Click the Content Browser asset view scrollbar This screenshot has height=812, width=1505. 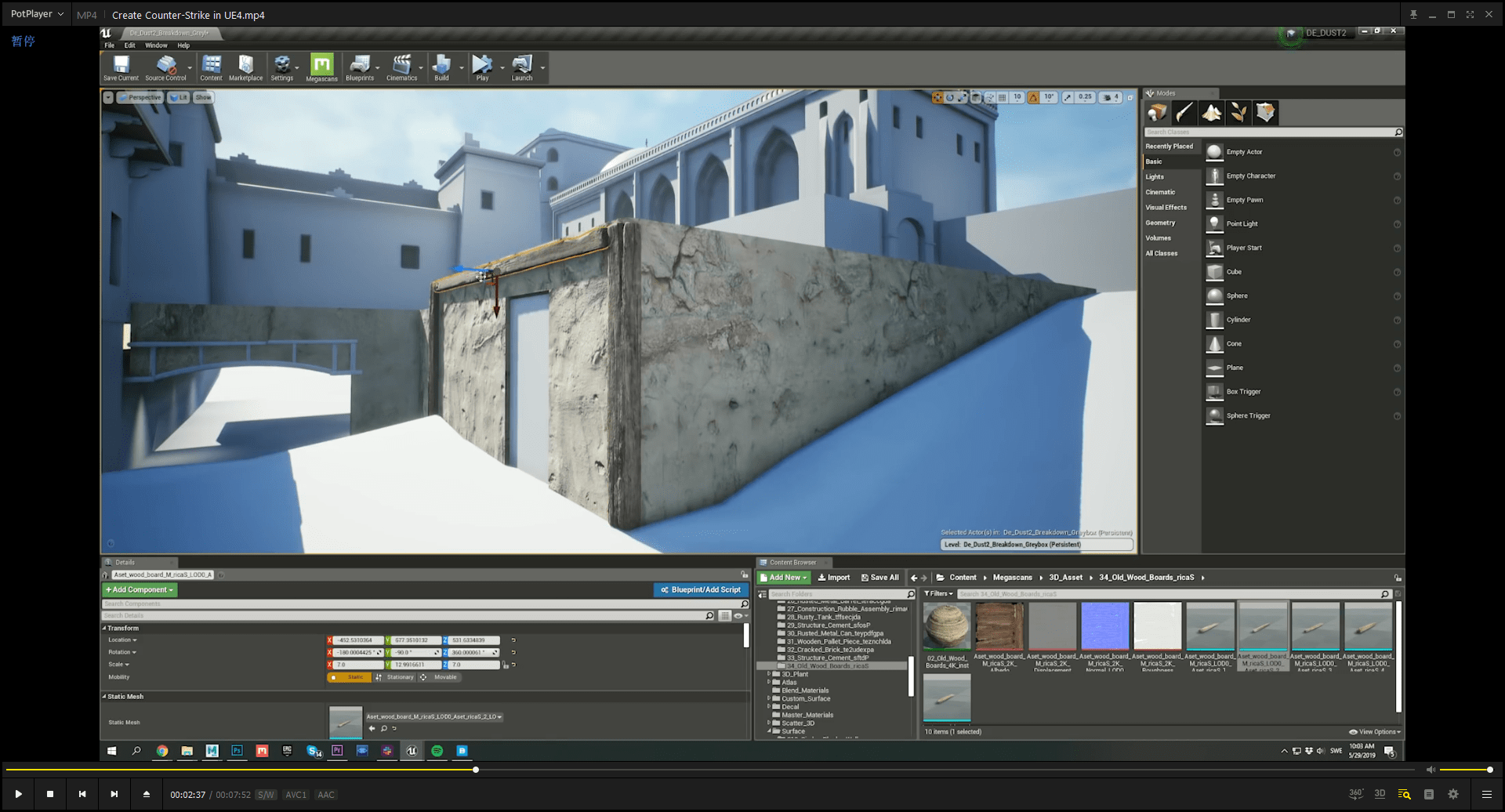click(x=1398, y=657)
